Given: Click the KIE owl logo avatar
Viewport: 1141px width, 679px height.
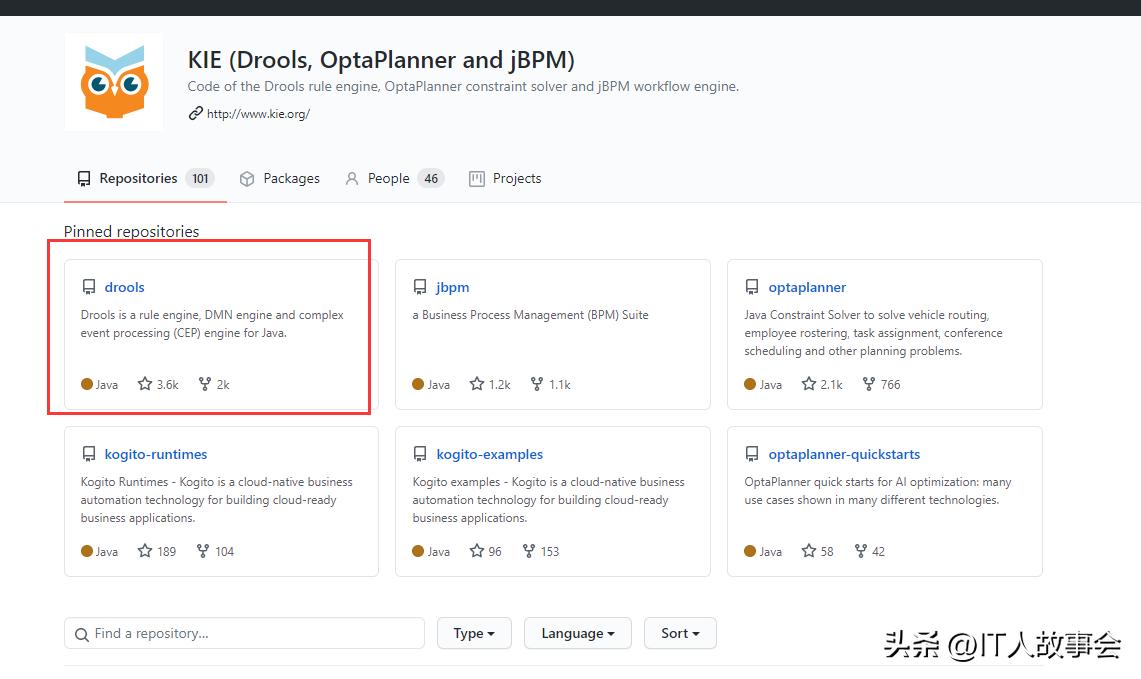Looking at the screenshot, I should pos(114,82).
